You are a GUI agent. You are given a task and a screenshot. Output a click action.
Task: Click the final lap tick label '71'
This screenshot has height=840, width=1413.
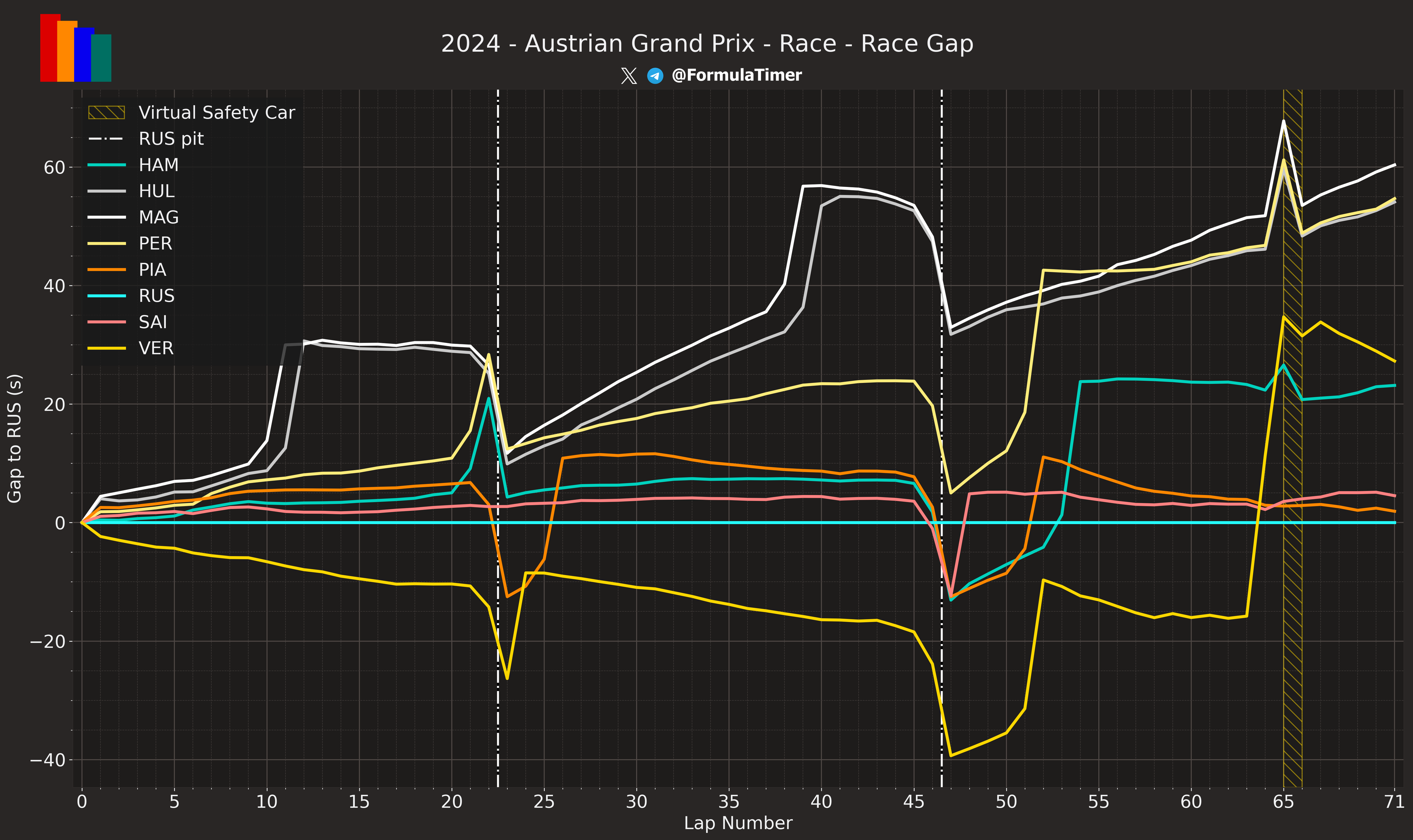(x=1394, y=802)
